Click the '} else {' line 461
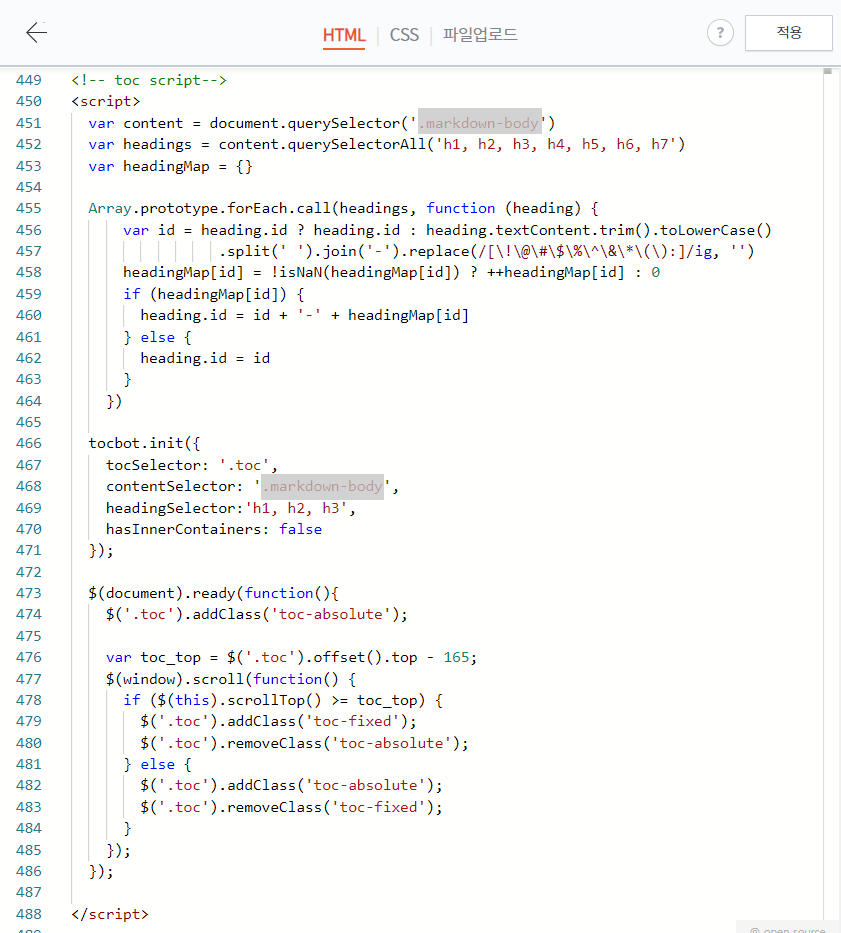This screenshot has width=841, height=933. pos(157,337)
